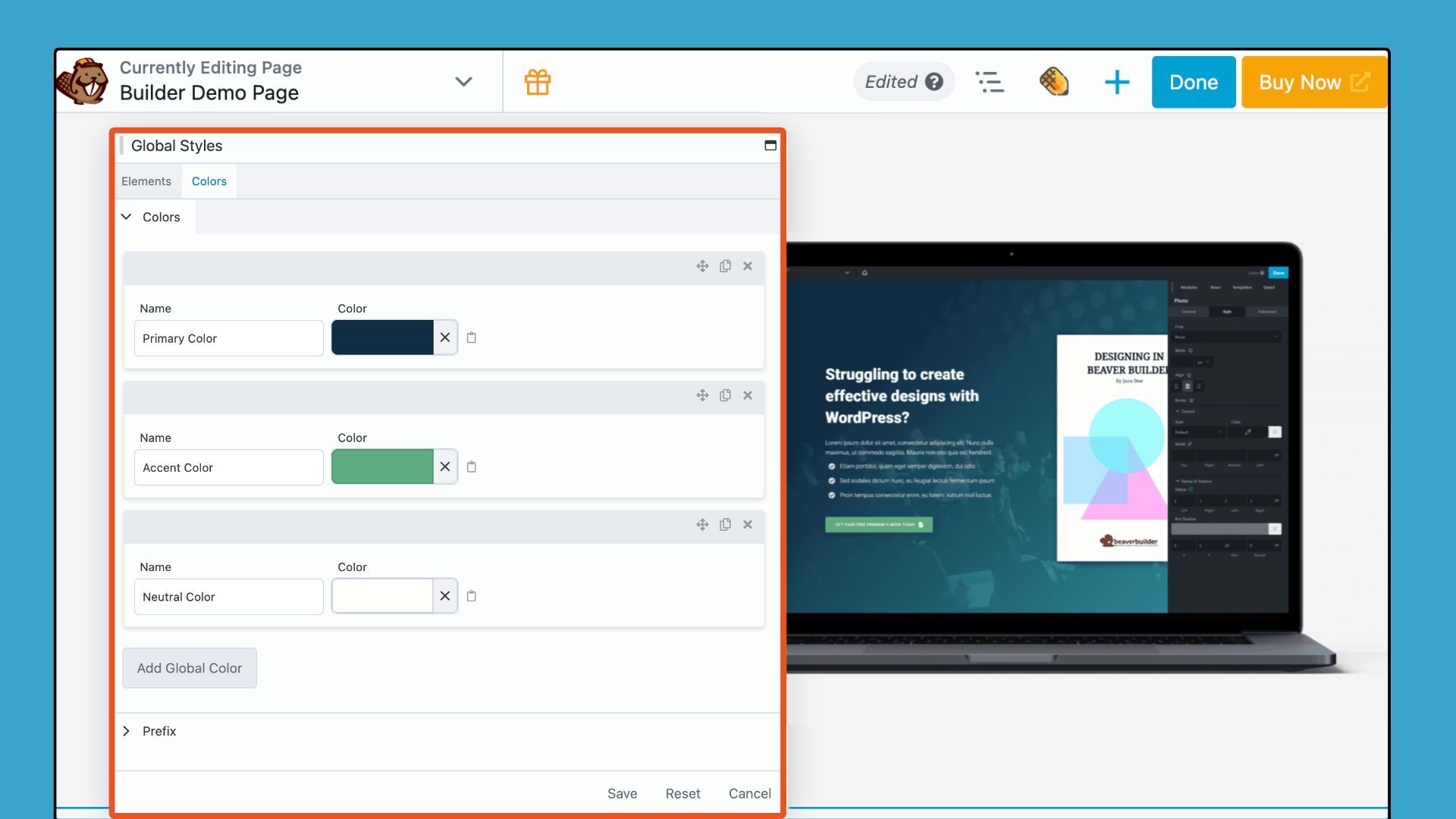The image size is (1456, 819).
Task: Open the outline panel list icon
Action: coord(989,82)
